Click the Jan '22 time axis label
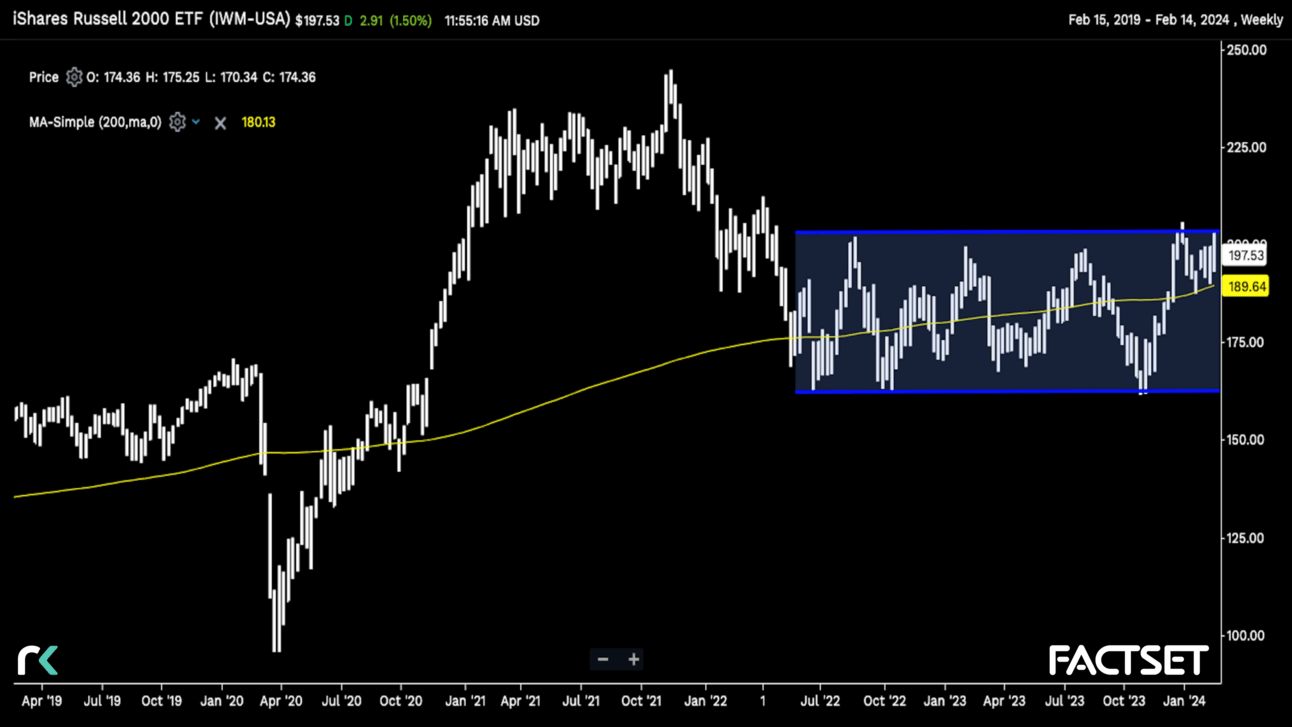Image resolution: width=1292 pixels, height=727 pixels. (x=706, y=701)
